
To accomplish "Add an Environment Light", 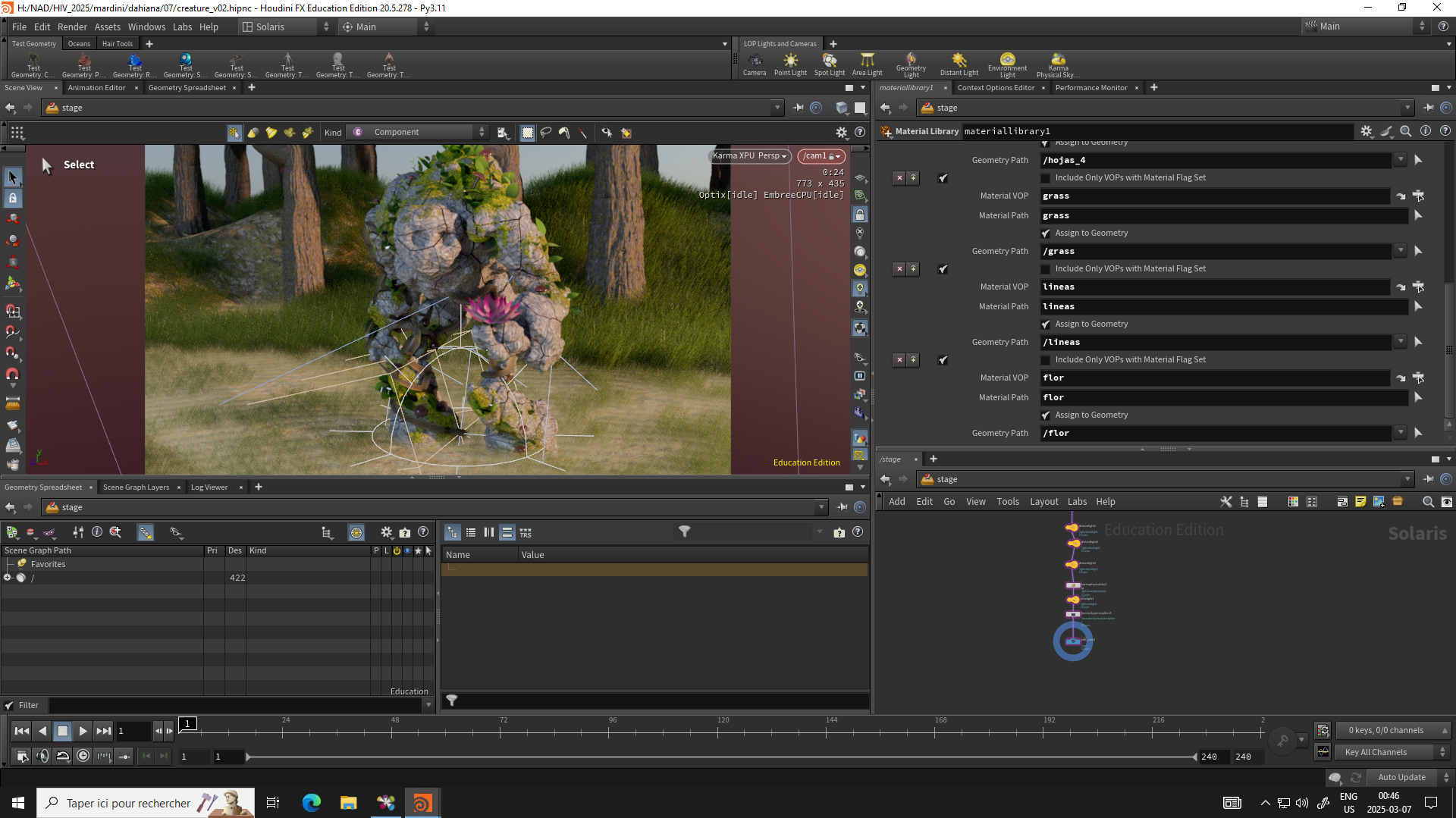I will [1007, 65].
